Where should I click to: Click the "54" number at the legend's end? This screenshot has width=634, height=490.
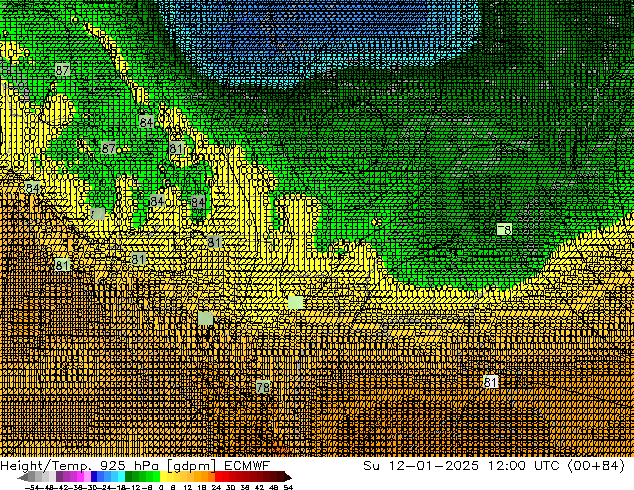[287, 487]
